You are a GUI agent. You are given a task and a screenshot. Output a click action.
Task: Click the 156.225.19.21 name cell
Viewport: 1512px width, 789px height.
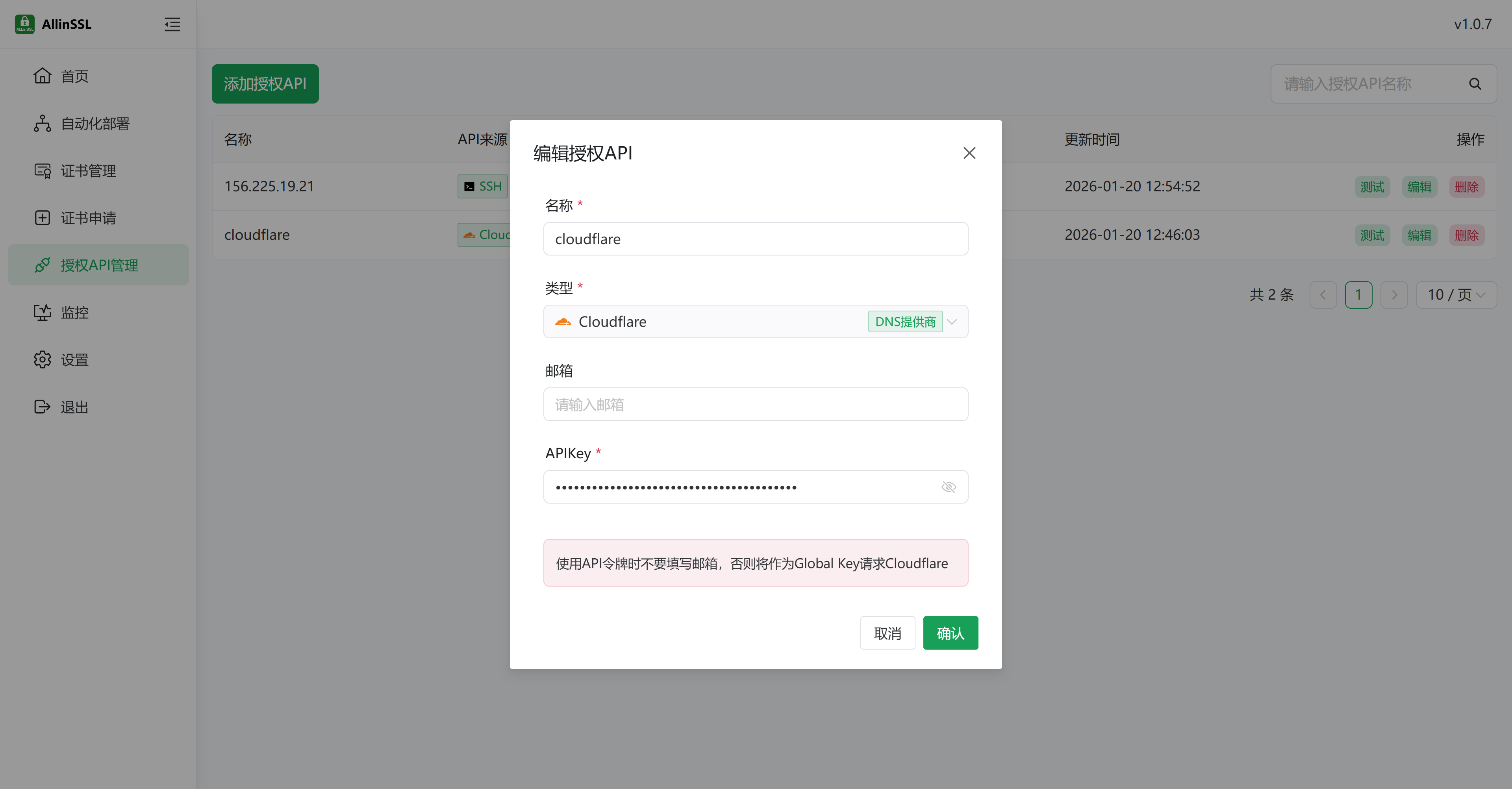coord(269,187)
